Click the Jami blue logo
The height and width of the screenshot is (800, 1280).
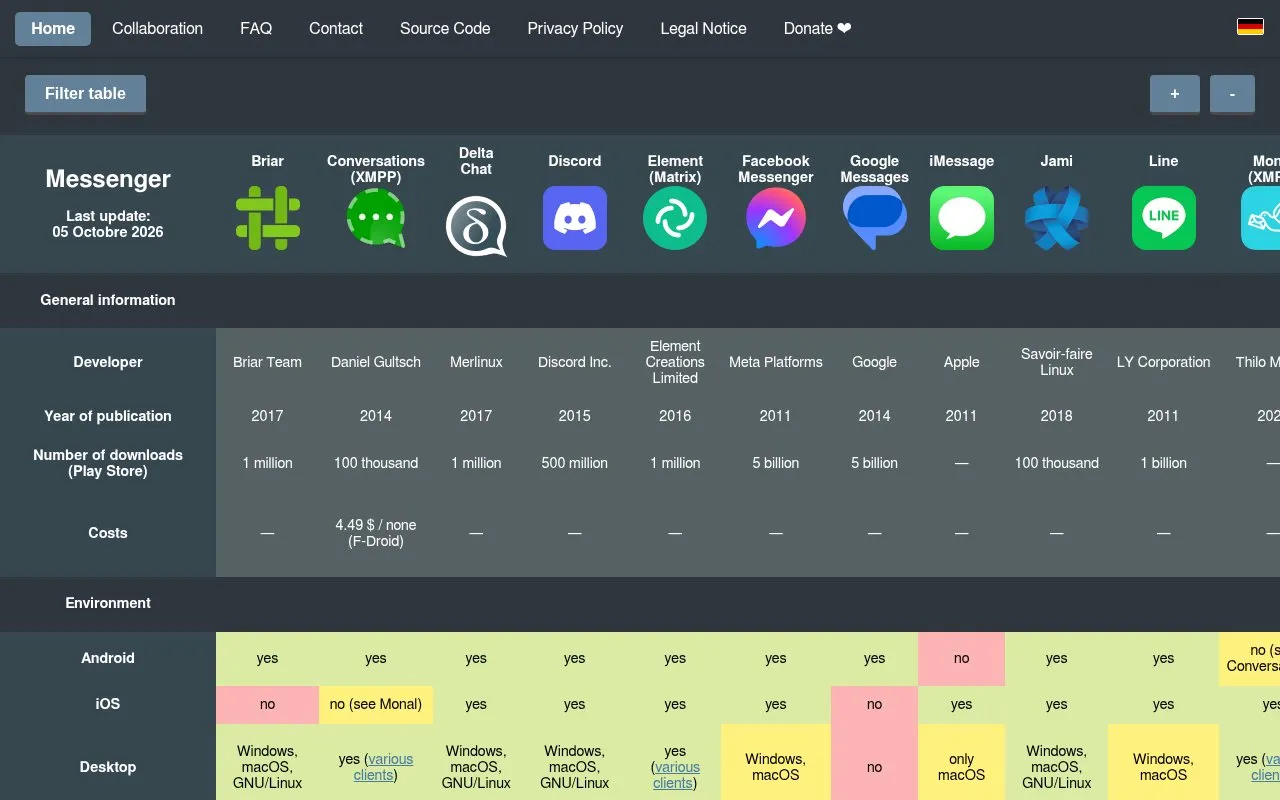(1057, 218)
